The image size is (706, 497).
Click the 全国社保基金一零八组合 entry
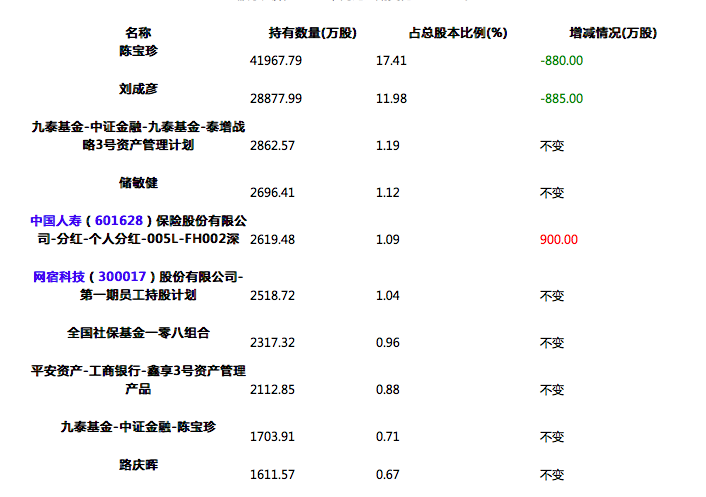pyautogui.click(x=138, y=332)
